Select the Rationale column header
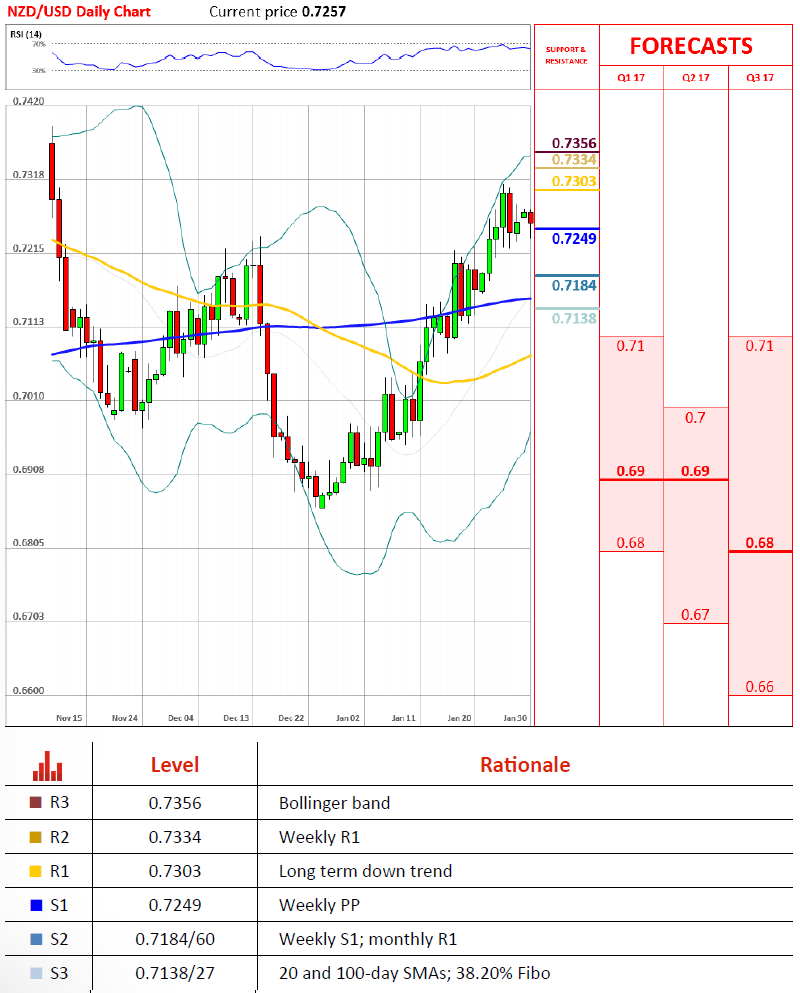 pyautogui.click(x=525, y=765)
